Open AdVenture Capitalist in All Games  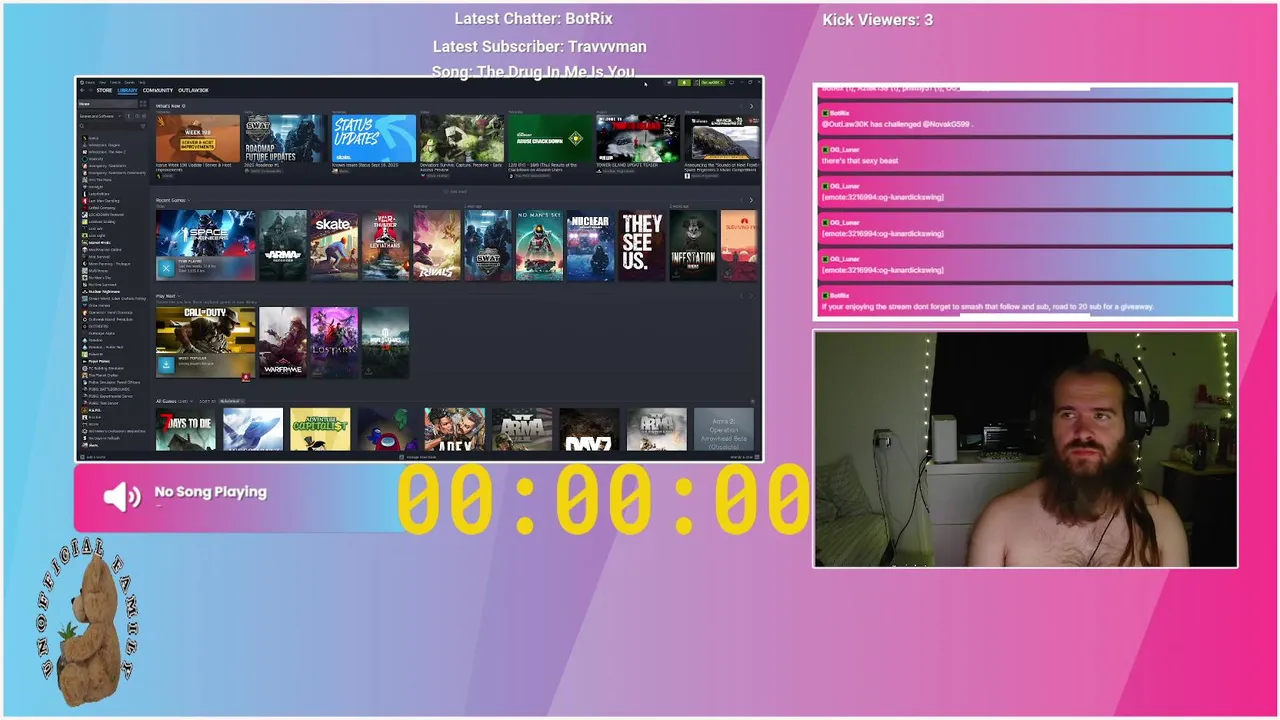coord(320,430)
